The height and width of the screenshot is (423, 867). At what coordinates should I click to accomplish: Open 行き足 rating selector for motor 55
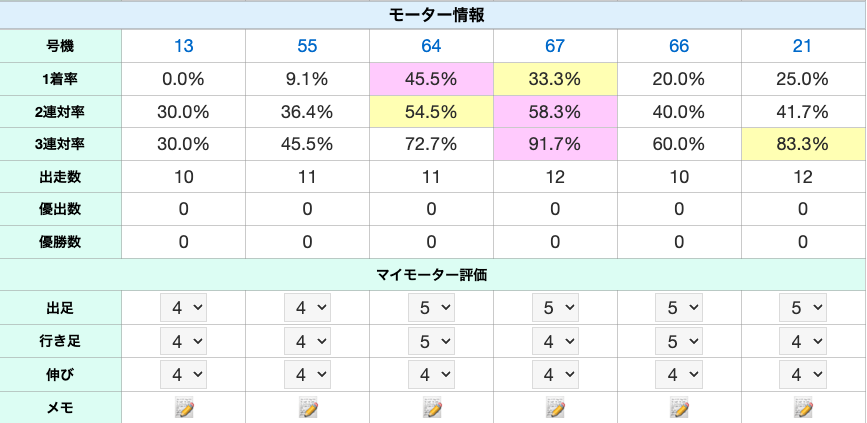pyautogui.click(x=308, y=341)
